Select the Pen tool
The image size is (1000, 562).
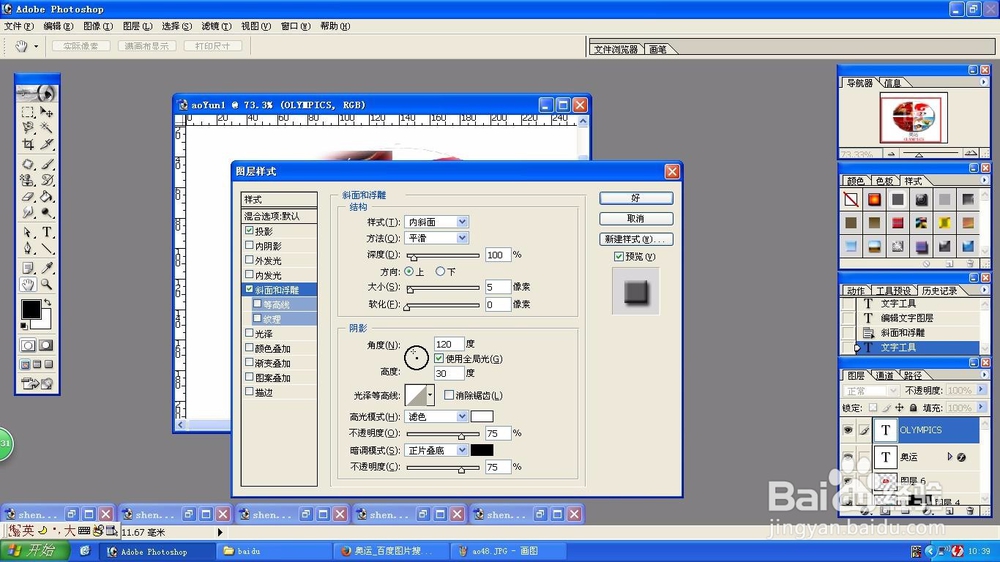(x=28, y=248)
